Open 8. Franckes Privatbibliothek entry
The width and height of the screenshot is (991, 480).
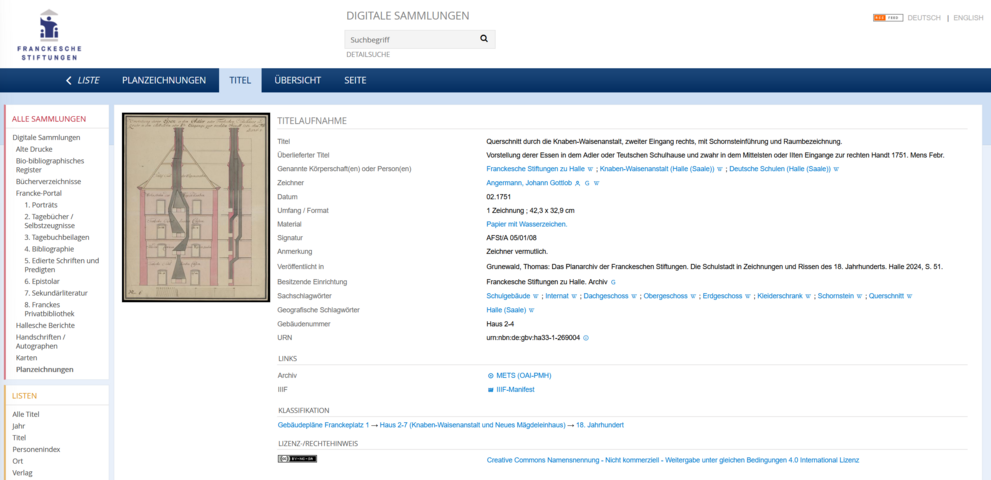pos(50,309)
